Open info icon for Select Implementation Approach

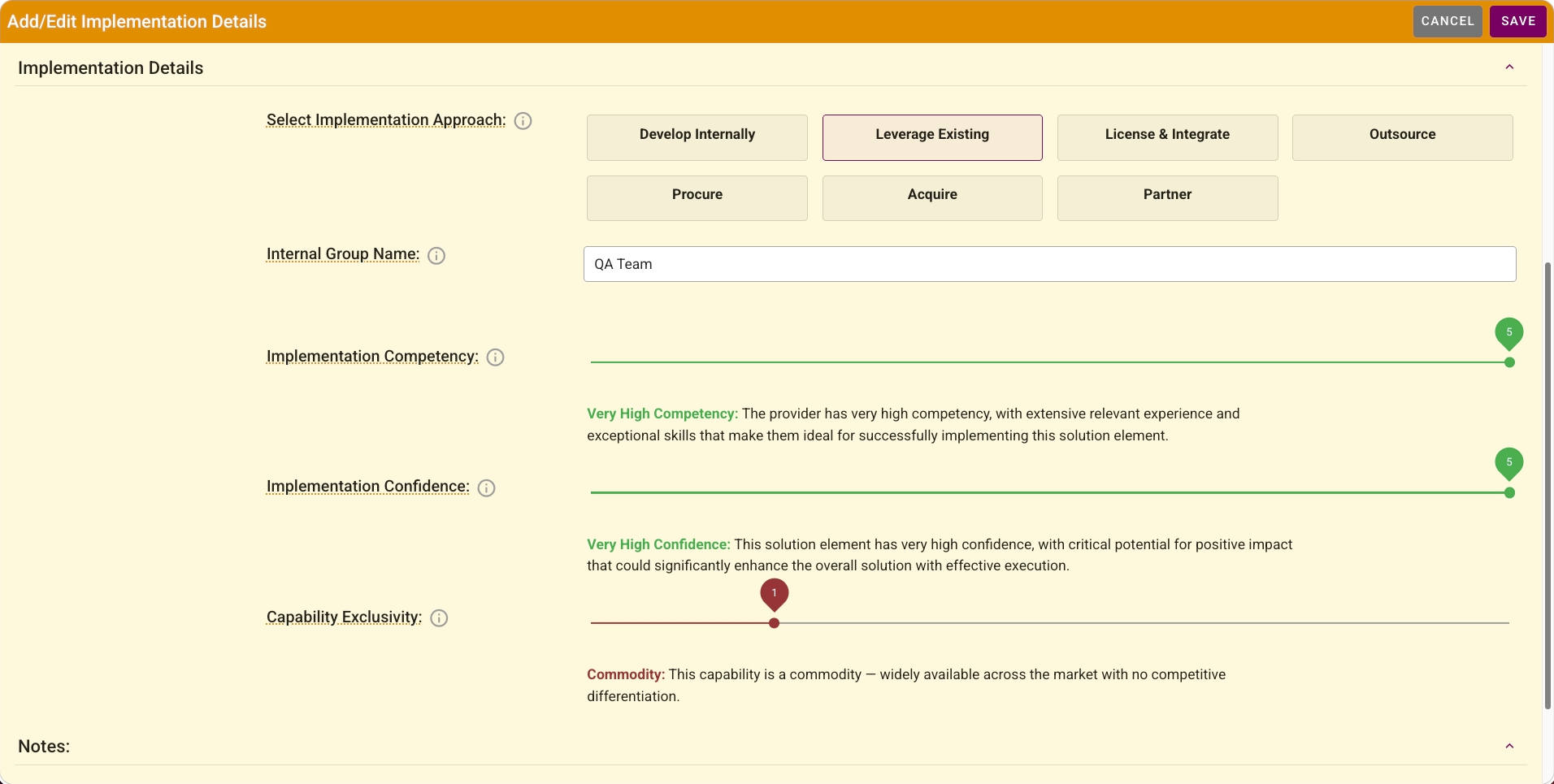pos(523,121)
